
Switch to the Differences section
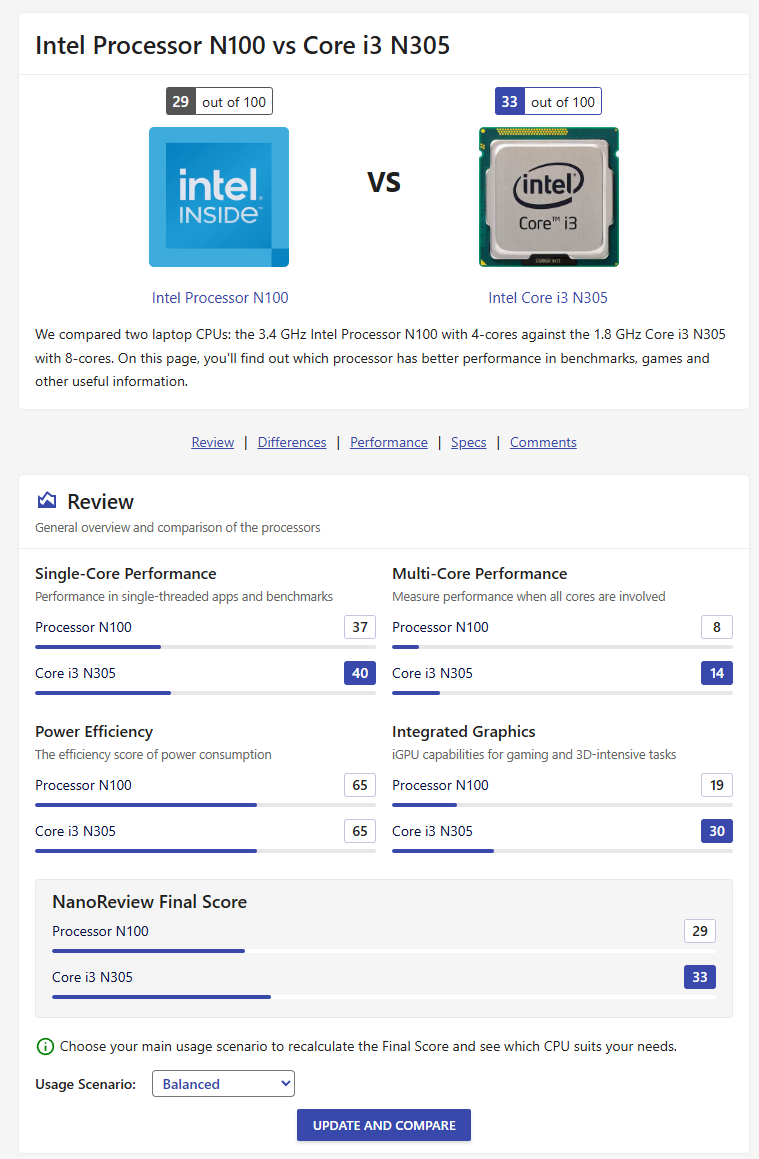pyautogui.click(x=291, y=442)
